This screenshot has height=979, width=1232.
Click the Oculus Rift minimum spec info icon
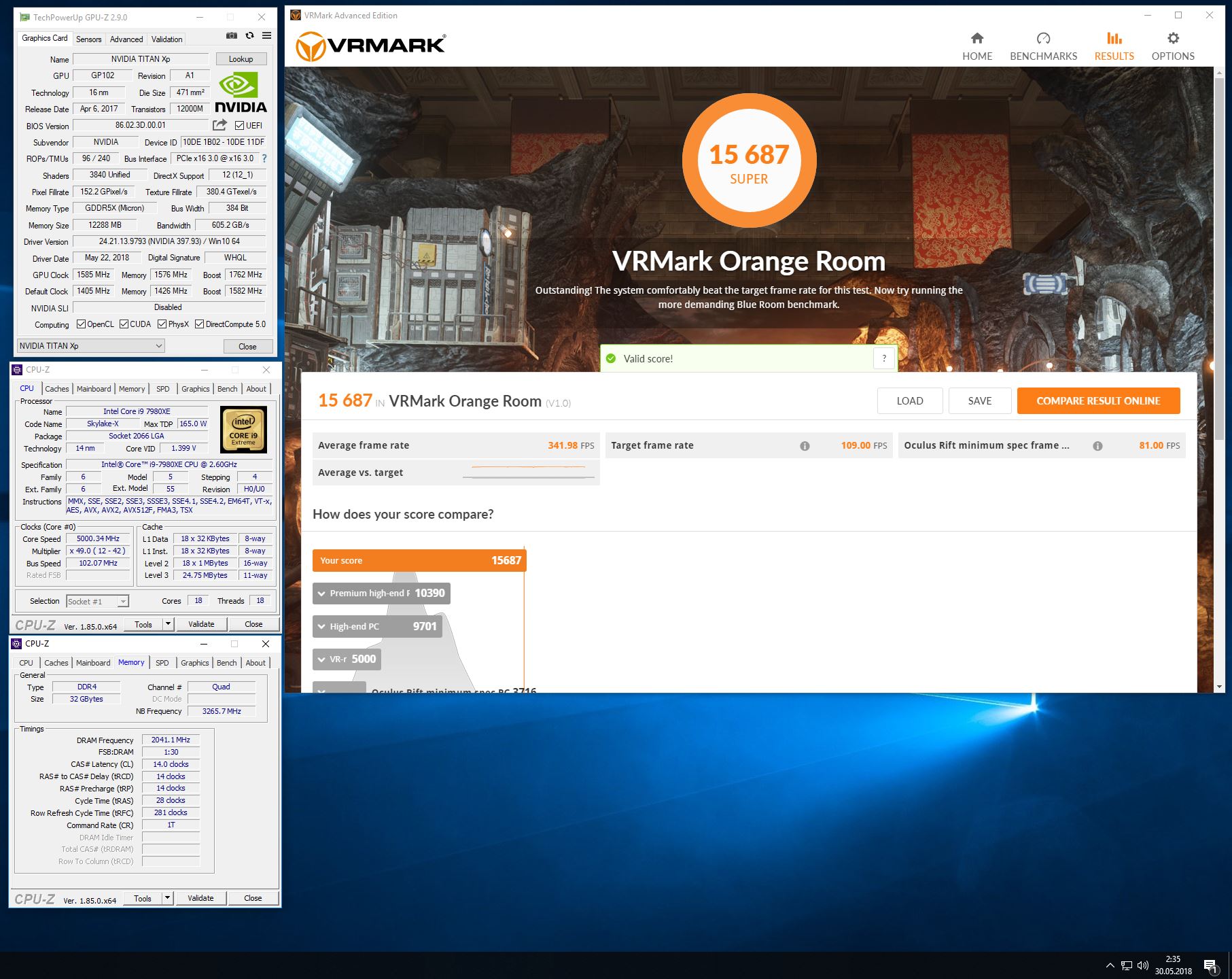click(1097, 446)
